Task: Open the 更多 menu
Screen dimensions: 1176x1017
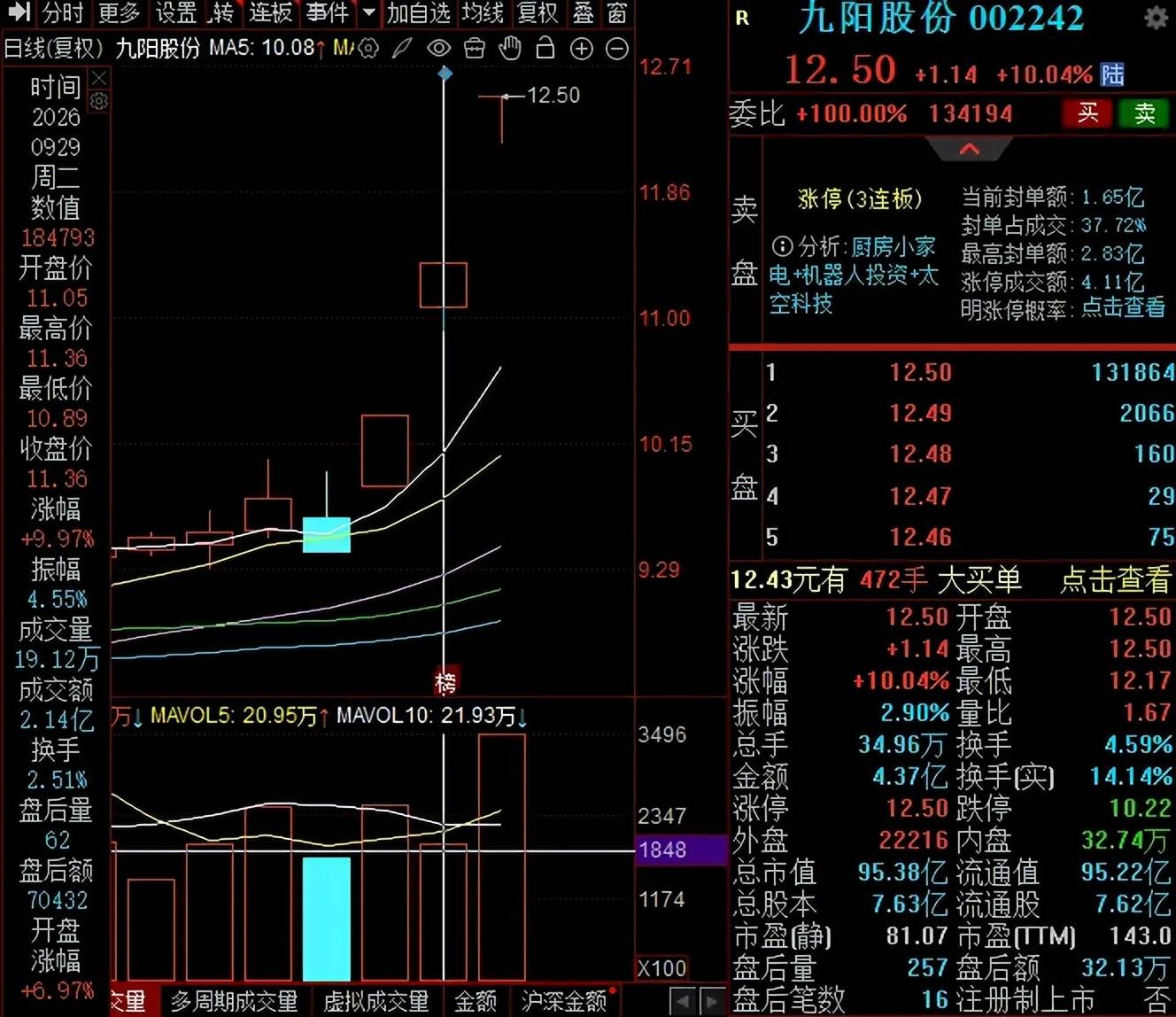Action: point(119,13)
